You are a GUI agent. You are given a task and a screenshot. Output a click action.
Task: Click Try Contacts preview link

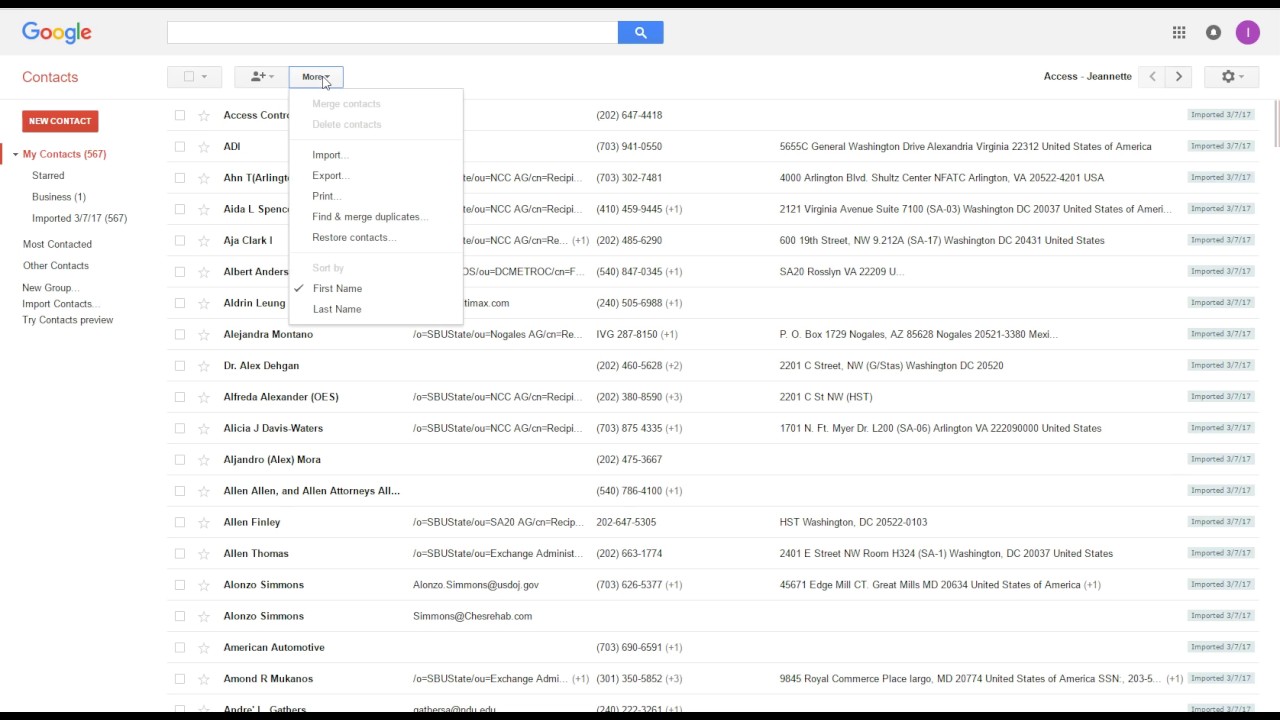[x=68, y=320]
